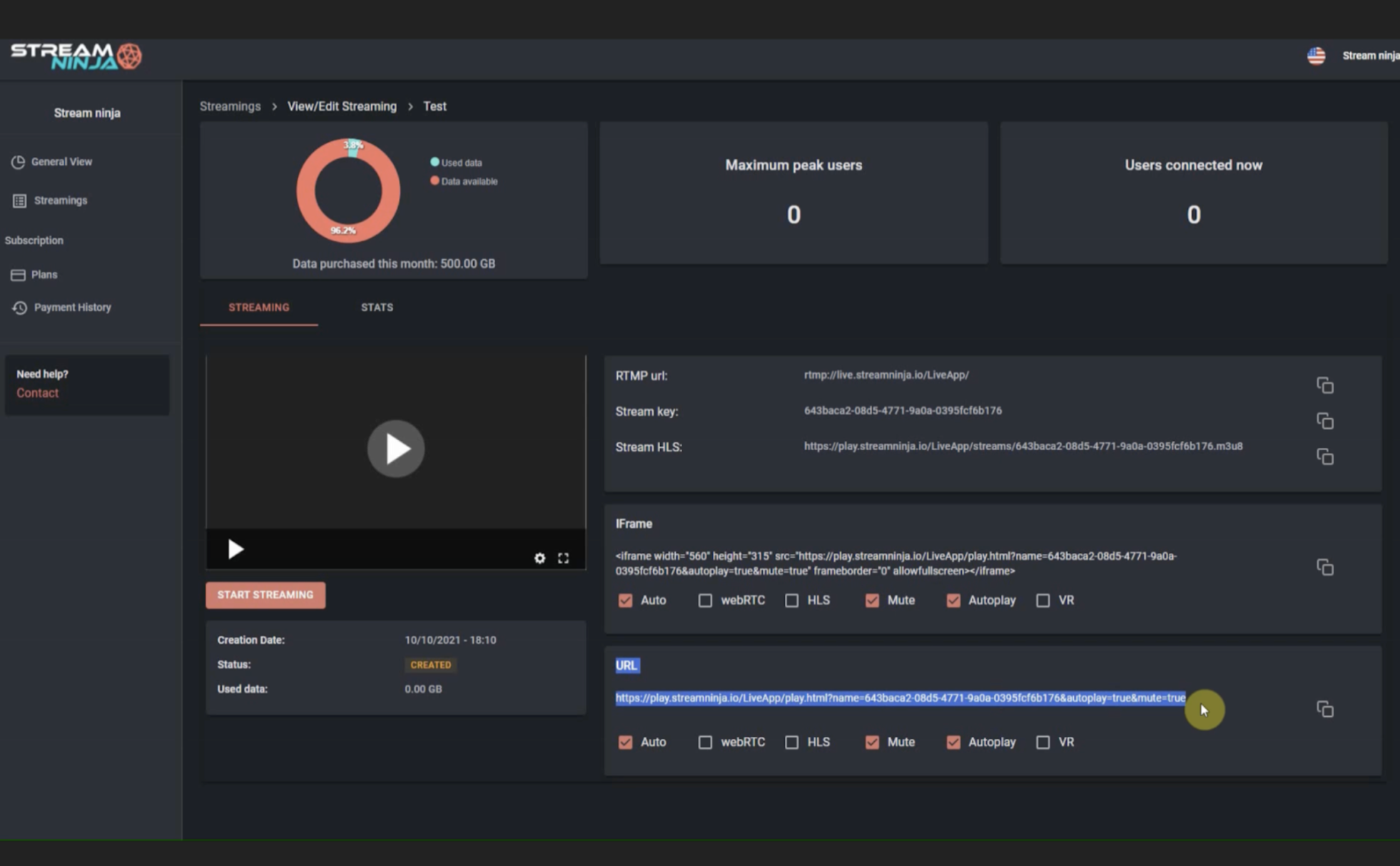Toggle Mute checkbox in URL section
This screenshot has width=1400, height=866.
coord(872,743)
